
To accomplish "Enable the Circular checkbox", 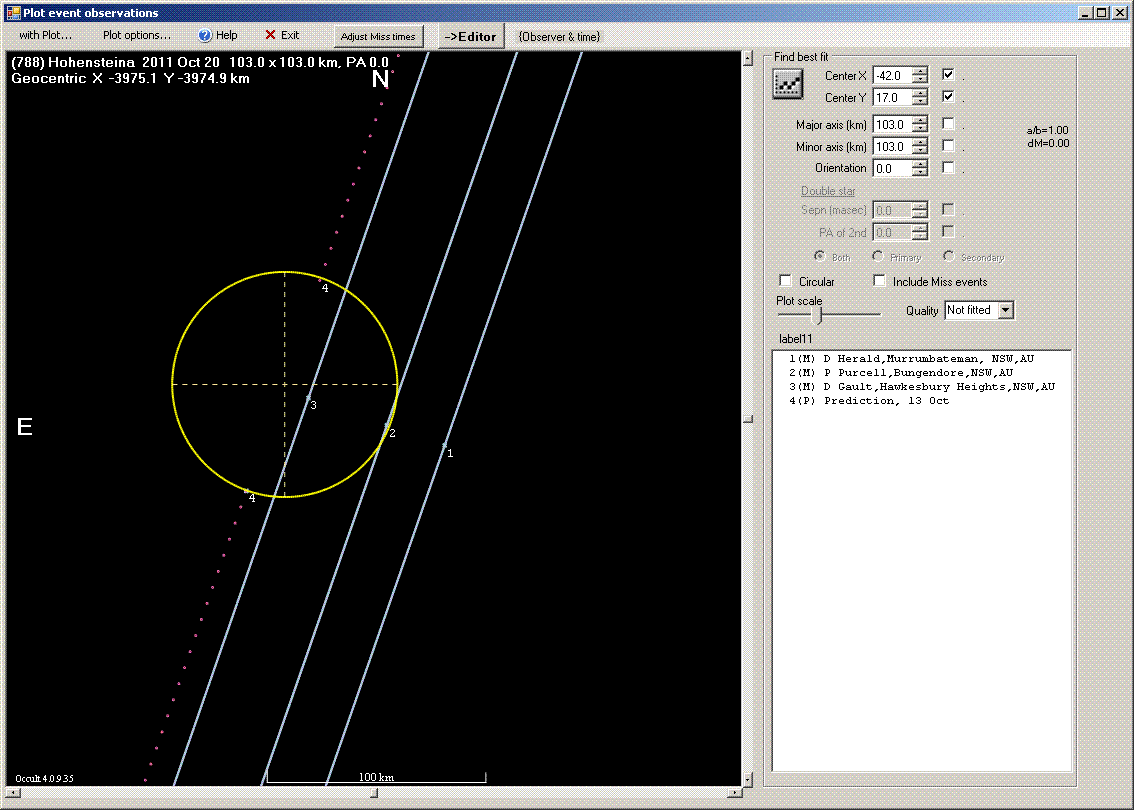I will pos(786,281).
